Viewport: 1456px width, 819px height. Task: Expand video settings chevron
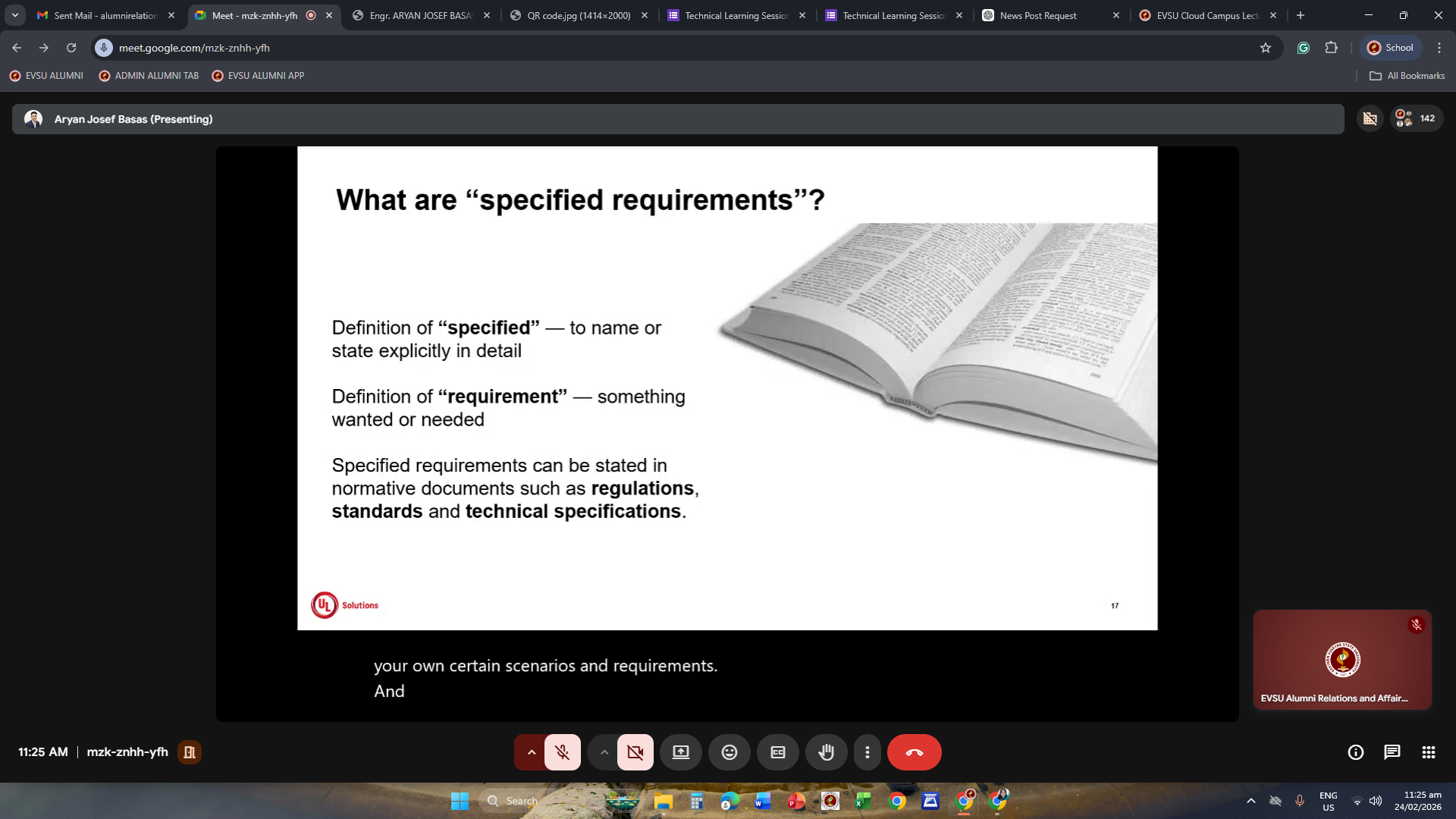[x=604, y=752]
